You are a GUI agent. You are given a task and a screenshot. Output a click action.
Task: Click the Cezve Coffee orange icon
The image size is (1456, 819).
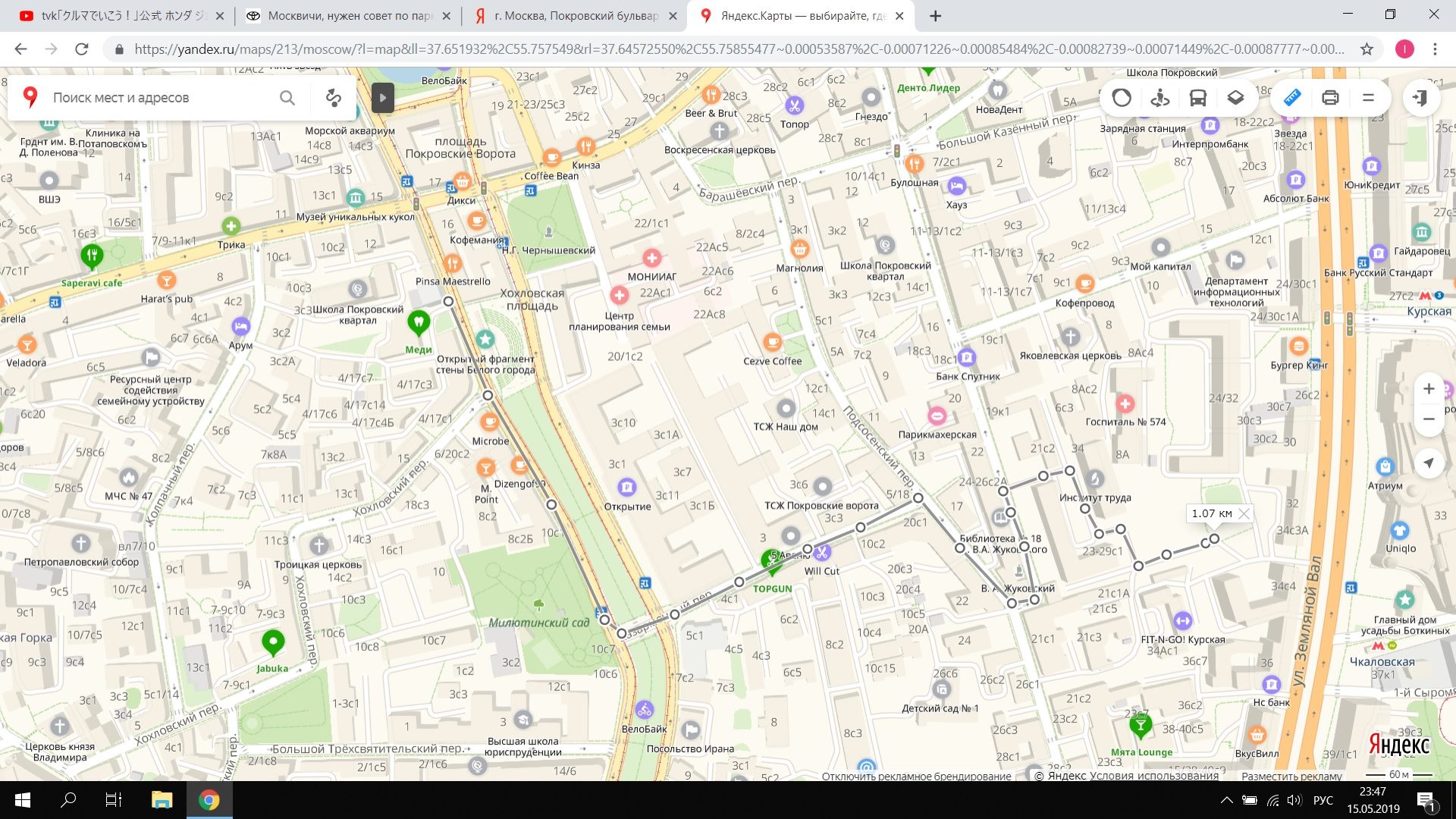pyautogui.click(x=772, y=342)
